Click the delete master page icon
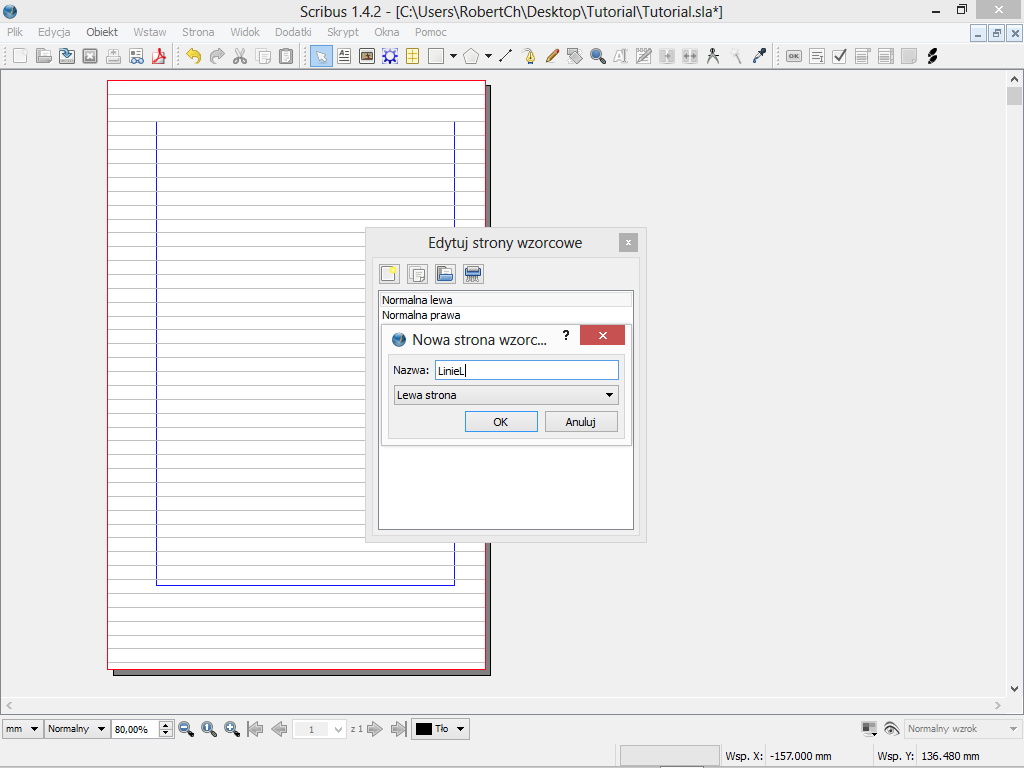The image size is (1024, 768). (x=473, y=273)
